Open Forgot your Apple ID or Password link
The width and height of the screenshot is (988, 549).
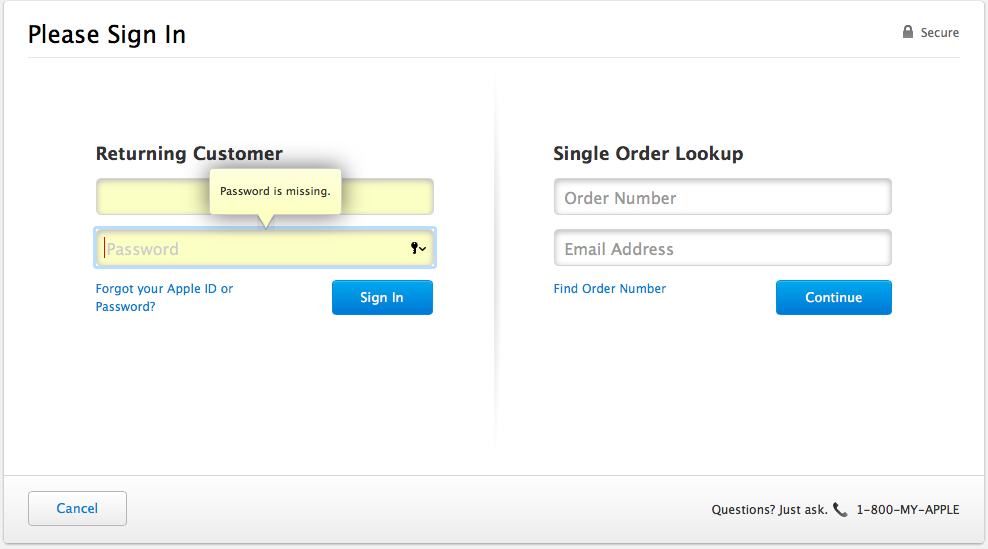point(164,297)
